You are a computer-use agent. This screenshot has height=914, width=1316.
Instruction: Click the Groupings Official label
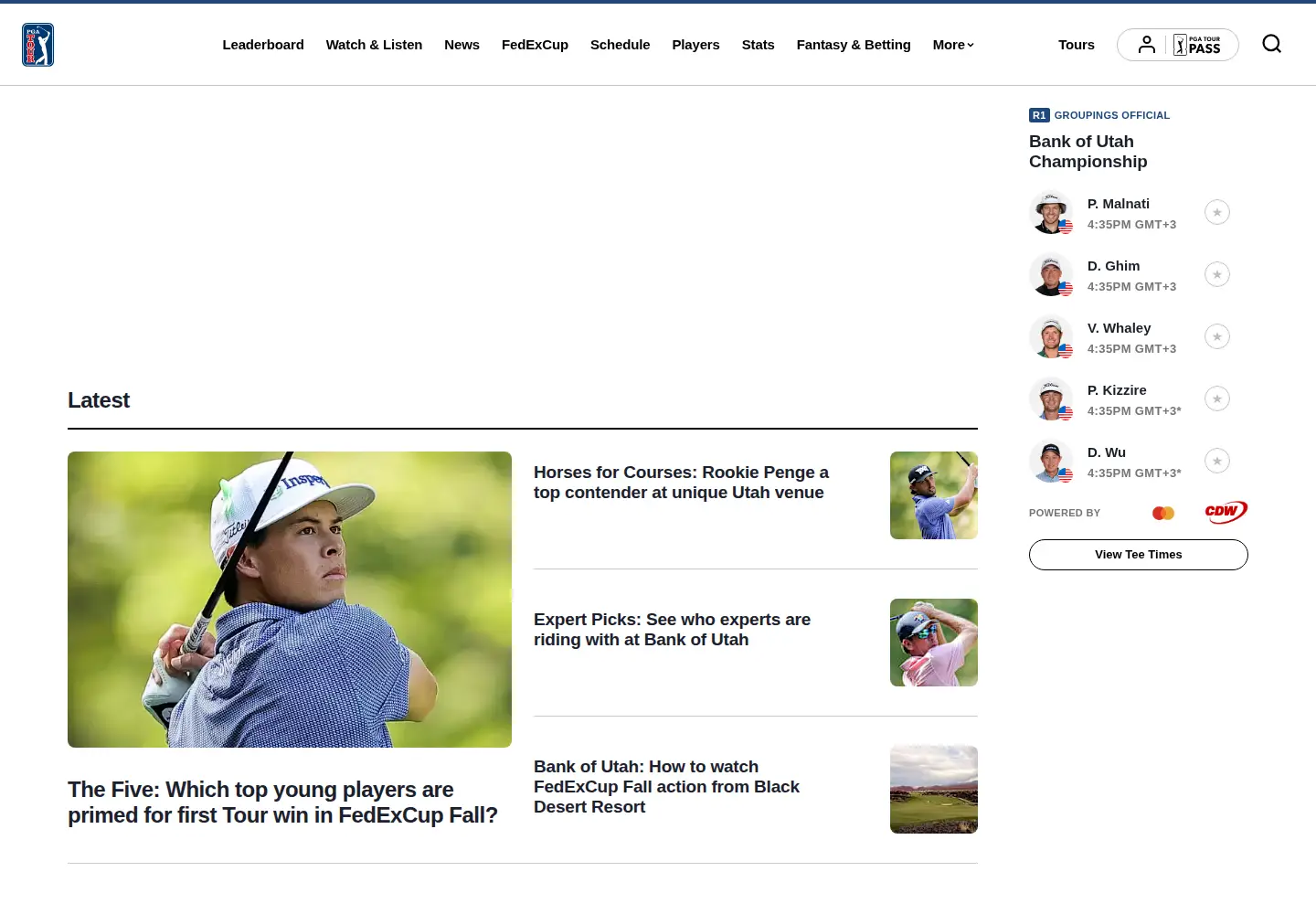point(1112,115)
